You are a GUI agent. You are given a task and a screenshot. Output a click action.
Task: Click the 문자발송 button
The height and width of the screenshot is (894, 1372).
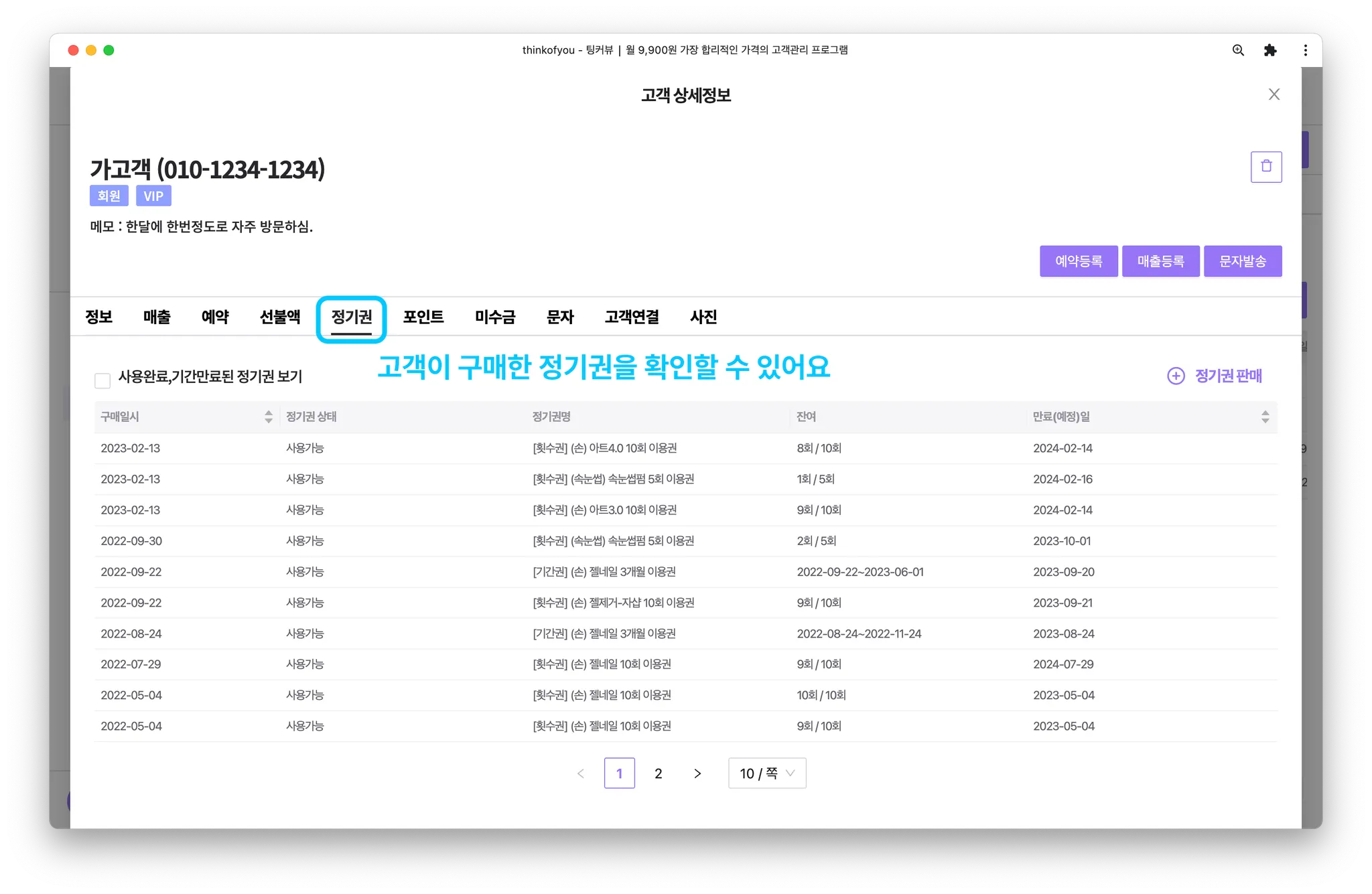(x=1242, y=261)
